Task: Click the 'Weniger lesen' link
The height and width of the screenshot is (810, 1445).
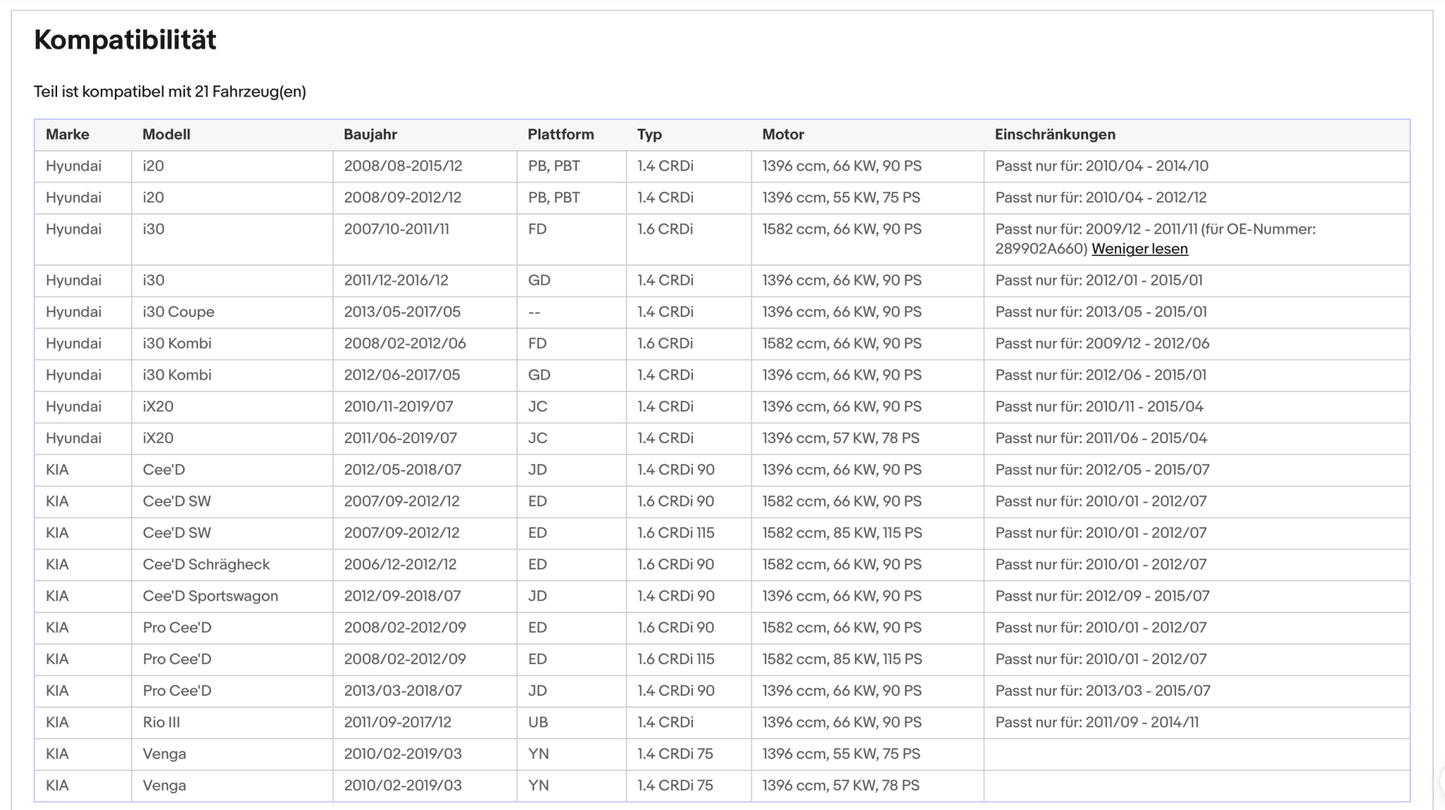Action: (1139, 249)
